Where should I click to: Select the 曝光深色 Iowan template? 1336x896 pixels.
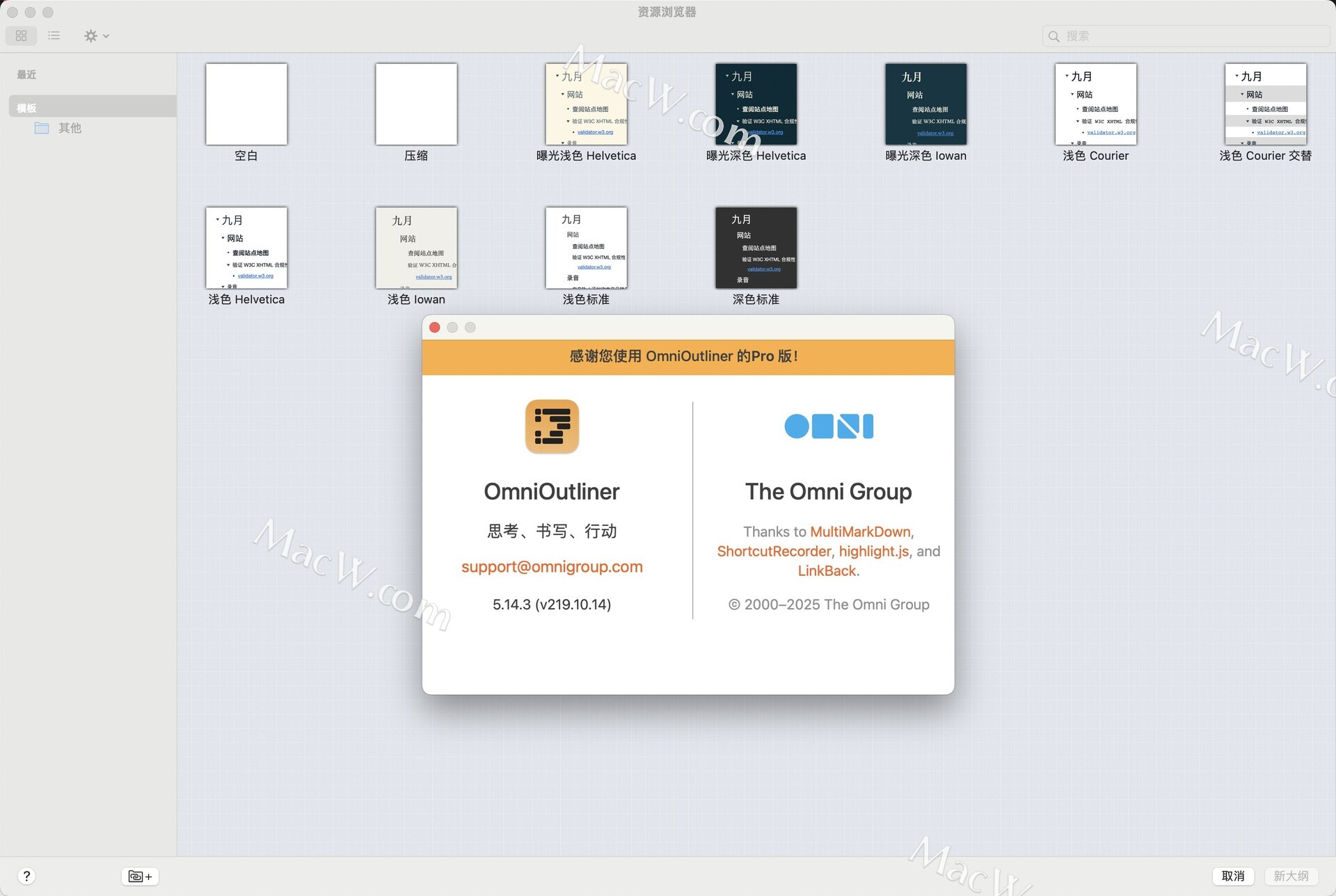point(925,104)
